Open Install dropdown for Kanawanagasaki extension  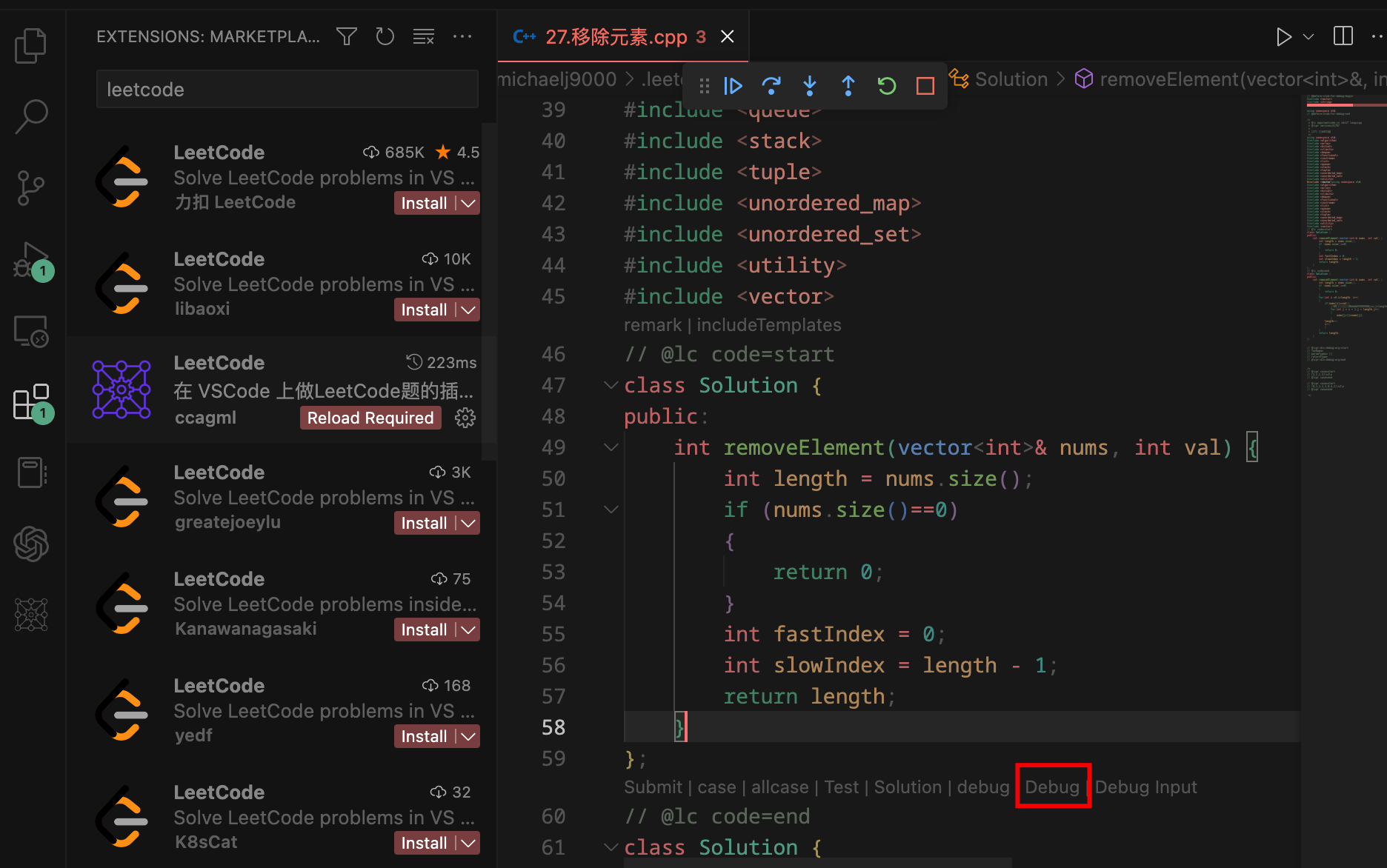pos(468,630)
